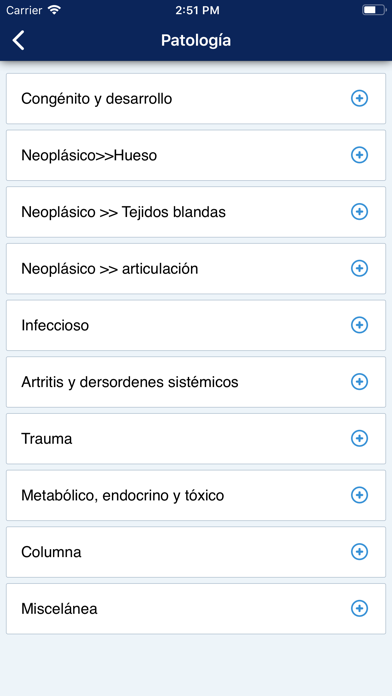Tap plus icon for Artritis y dersordenes
Screen dimensions: 392x696
click(359, 382)
